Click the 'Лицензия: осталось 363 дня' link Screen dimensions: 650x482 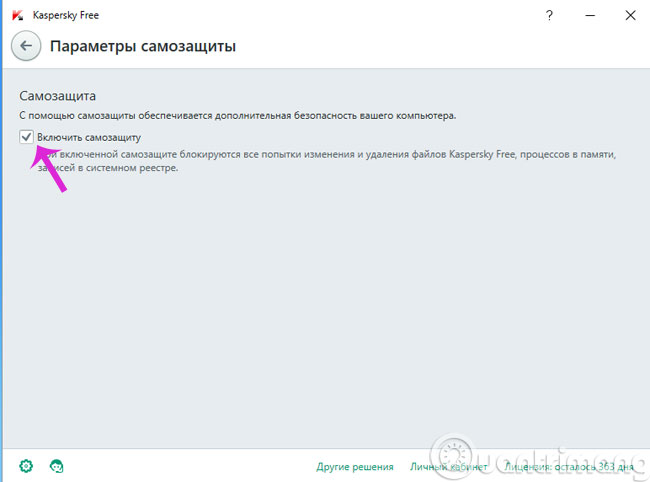(569, 467)
